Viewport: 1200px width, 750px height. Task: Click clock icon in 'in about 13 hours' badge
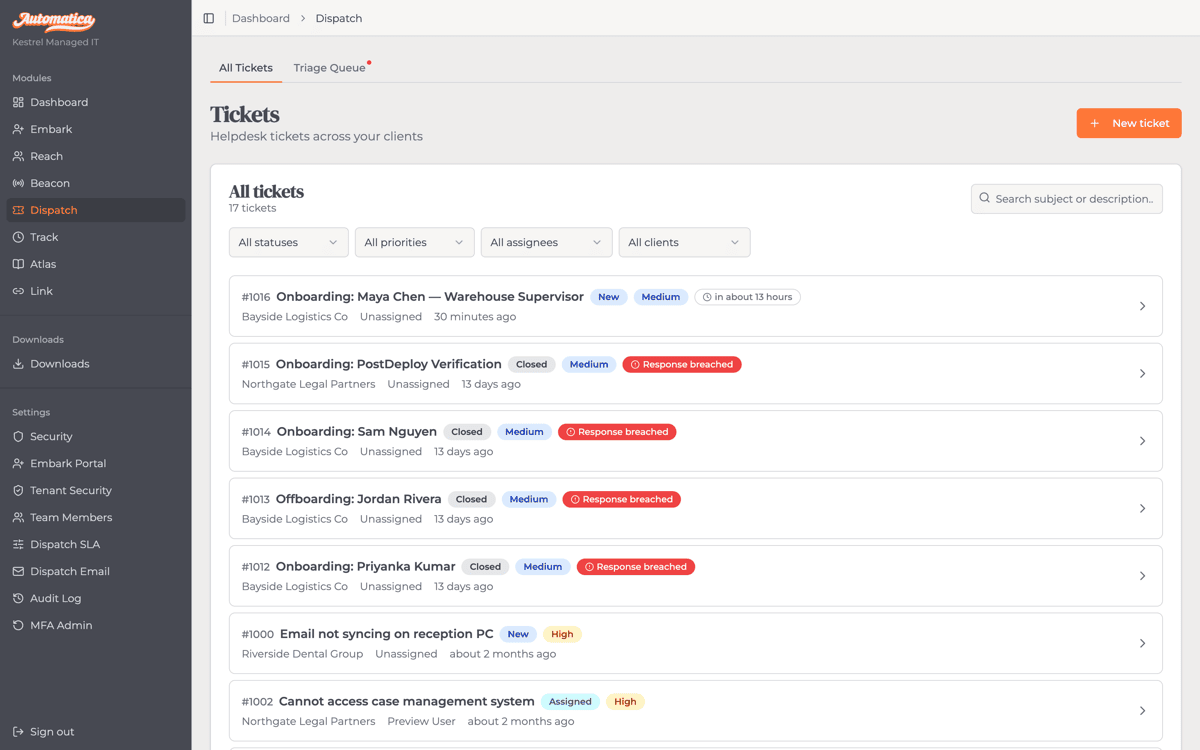click(707, 297)
